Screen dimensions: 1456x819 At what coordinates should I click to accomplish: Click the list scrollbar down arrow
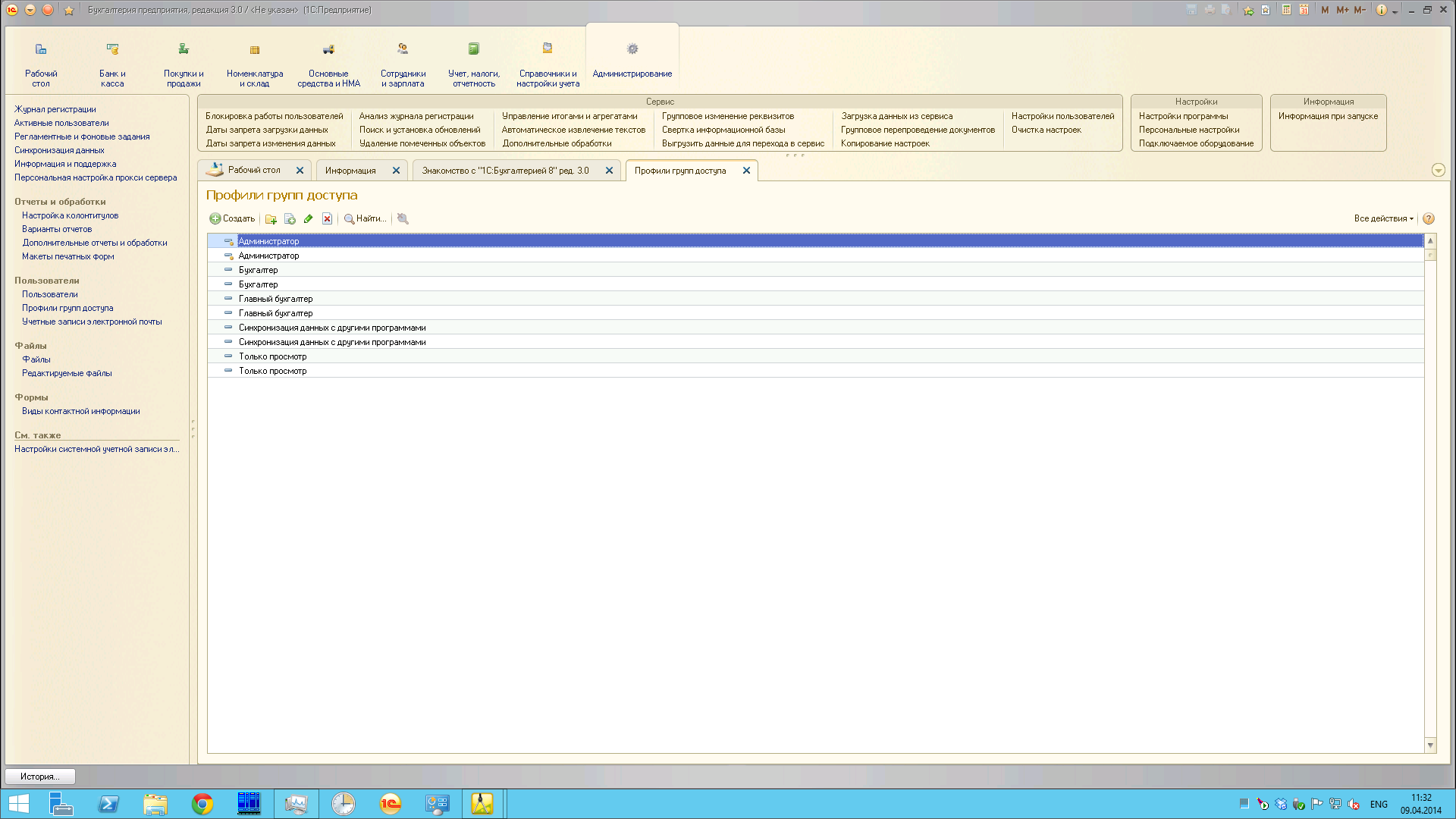pyautogui.click(x=1430, y=745)
